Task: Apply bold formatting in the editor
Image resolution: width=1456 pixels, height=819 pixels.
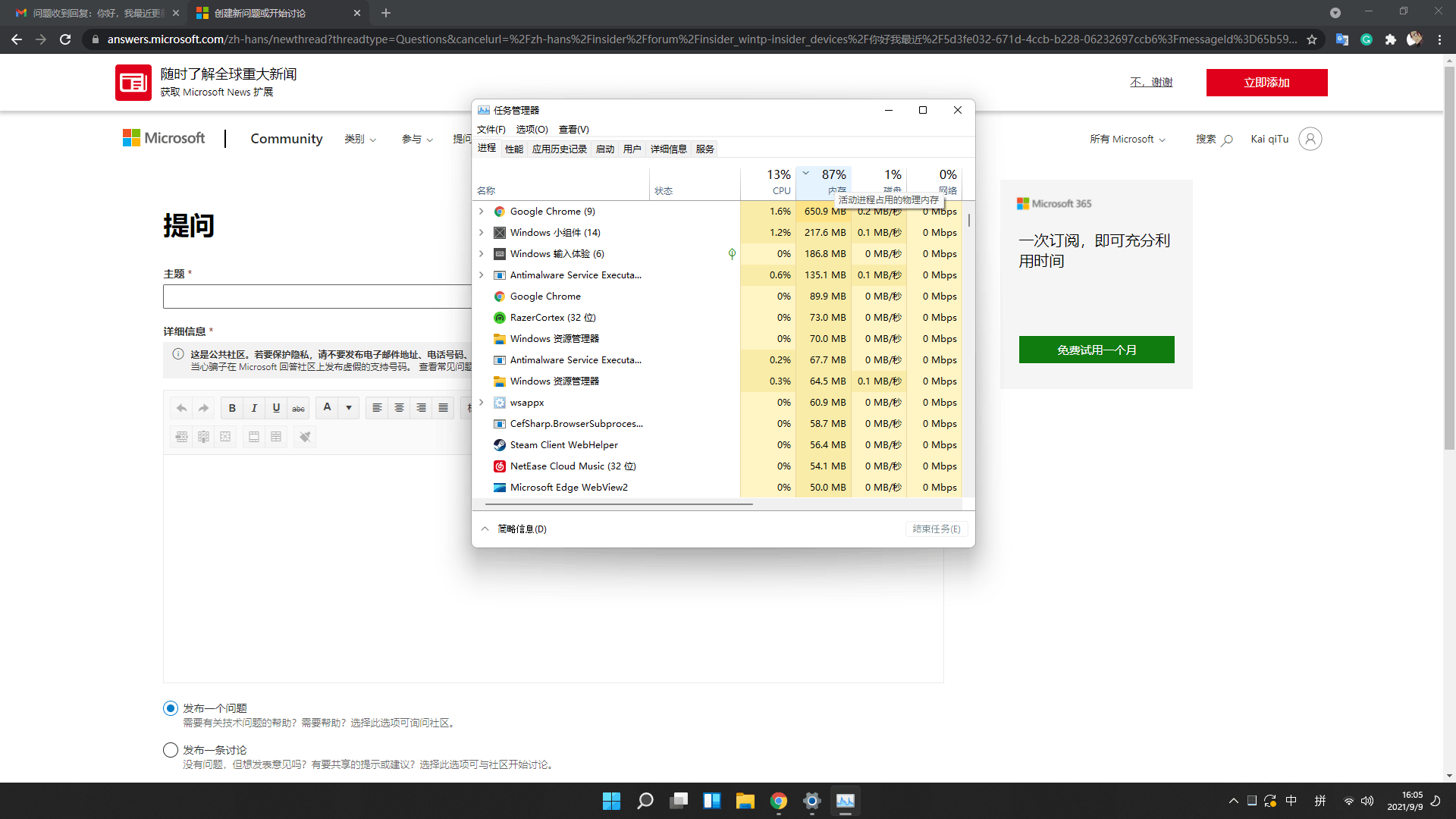Action: [232, 408]
